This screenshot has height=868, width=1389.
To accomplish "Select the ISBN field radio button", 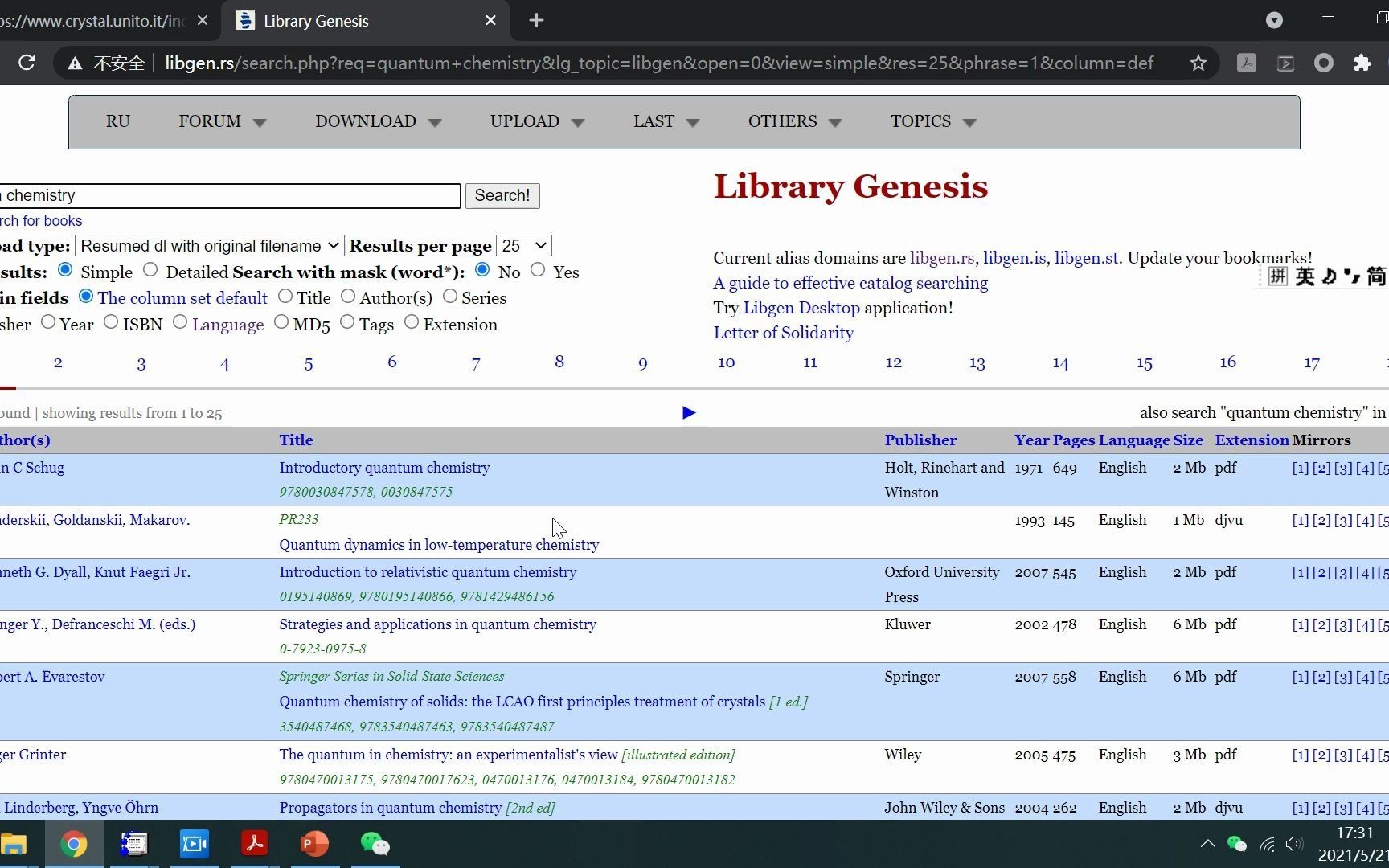I will point(111,322).
